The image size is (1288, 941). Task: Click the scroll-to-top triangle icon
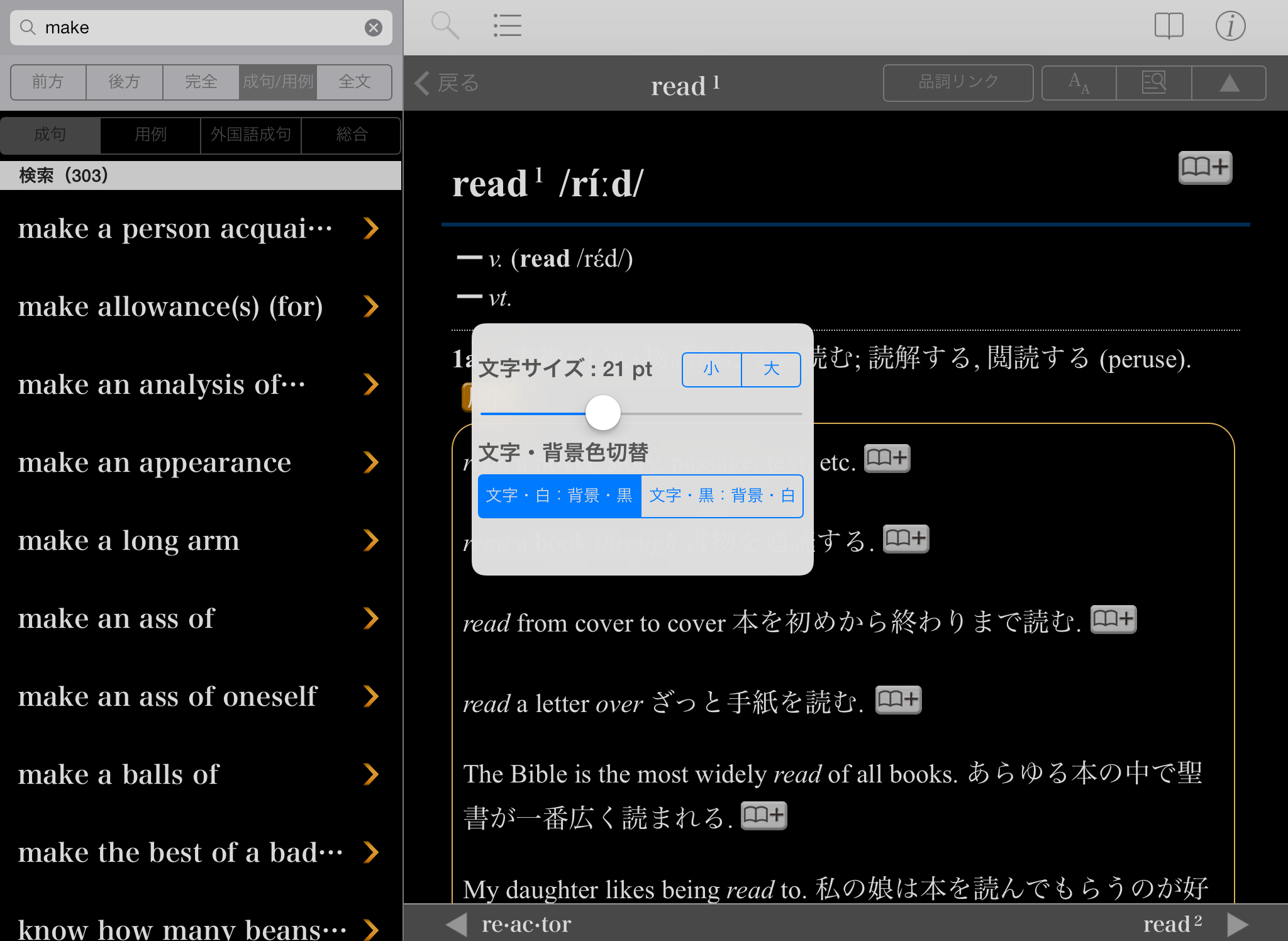click(x=1229, y=82)
